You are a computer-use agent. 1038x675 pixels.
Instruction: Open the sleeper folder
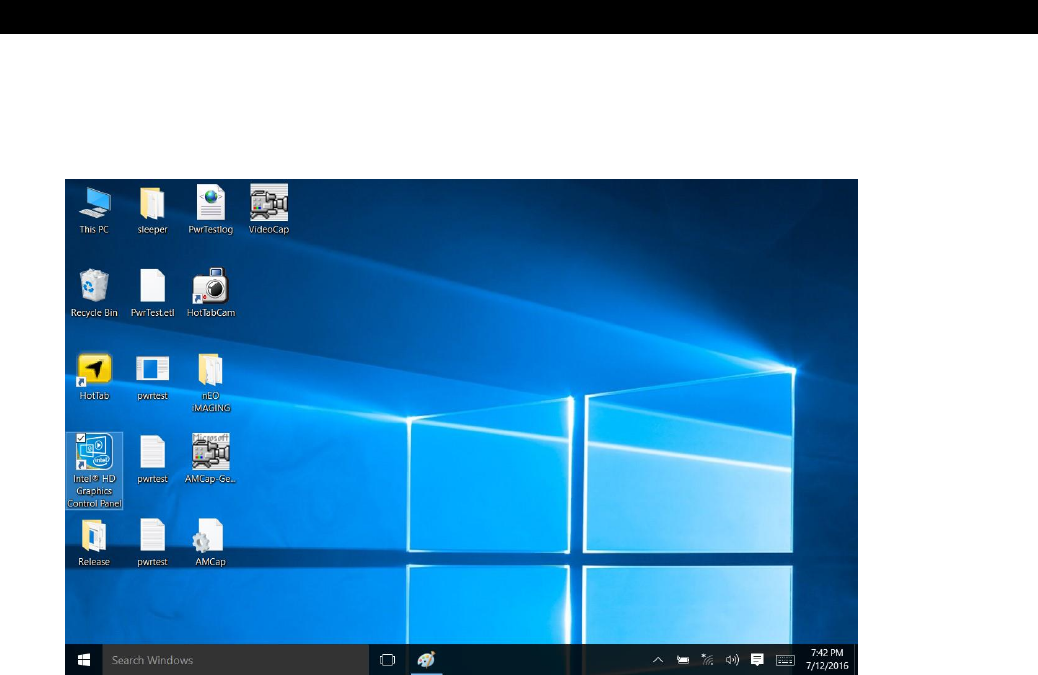click(x=152, y=203)
